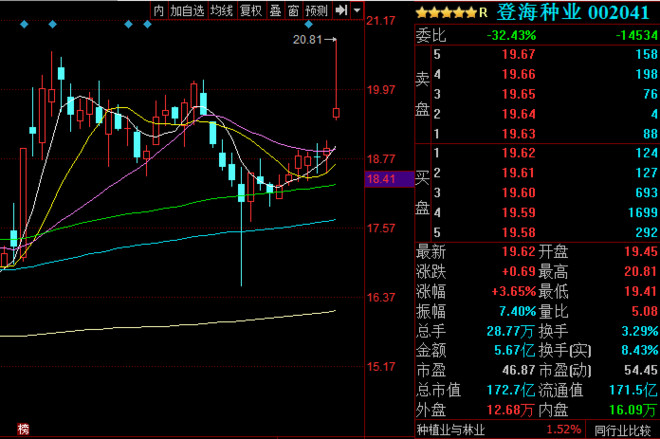Click the 16.37 price axis label

point(381,298)
